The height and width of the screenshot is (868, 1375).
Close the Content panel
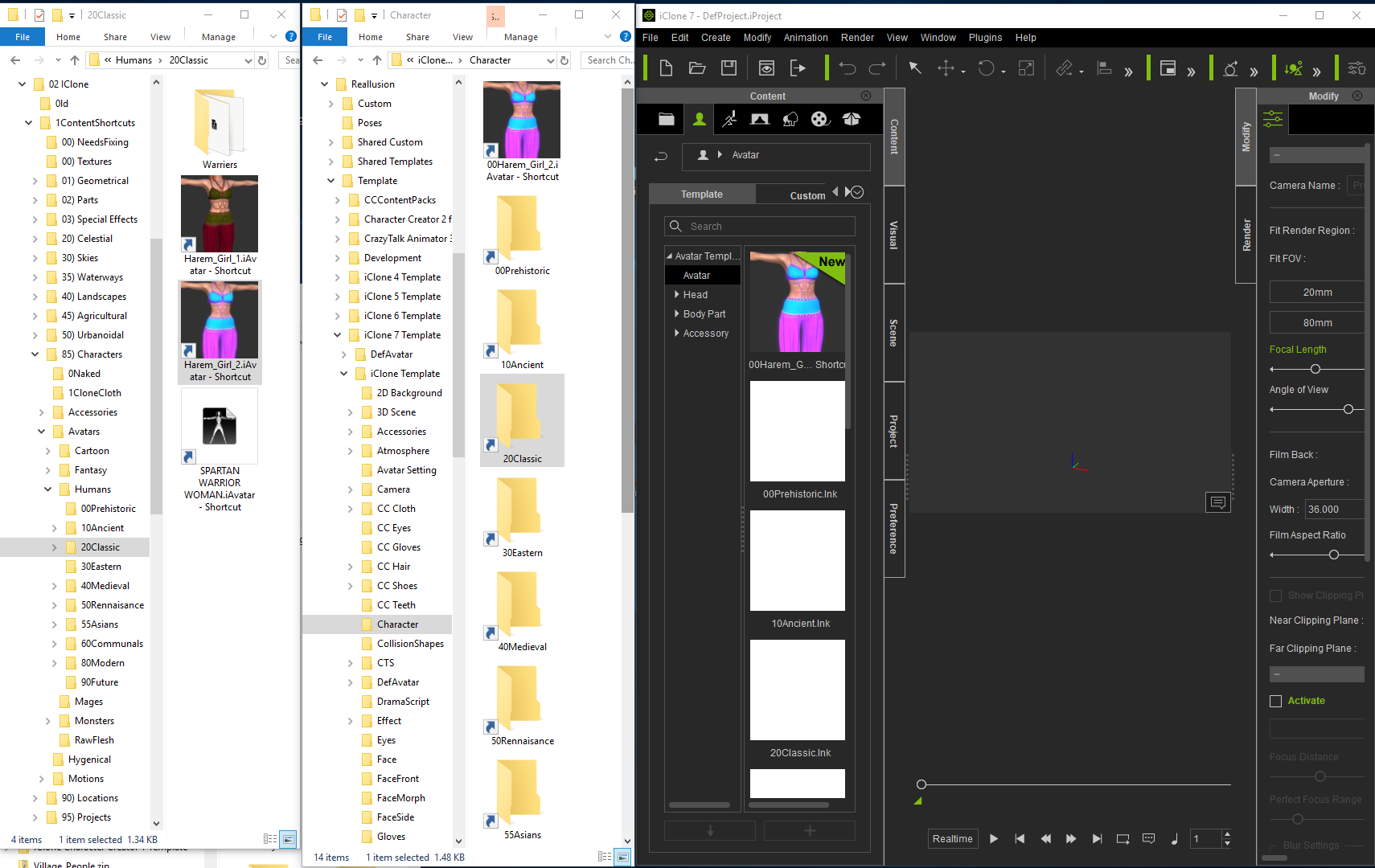[x=866, y=96]
